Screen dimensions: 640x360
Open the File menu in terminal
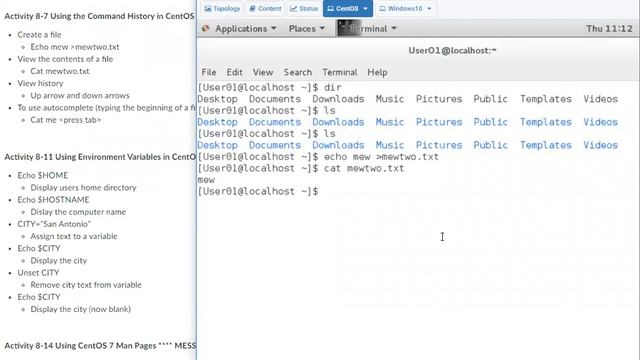pos(209,72)
